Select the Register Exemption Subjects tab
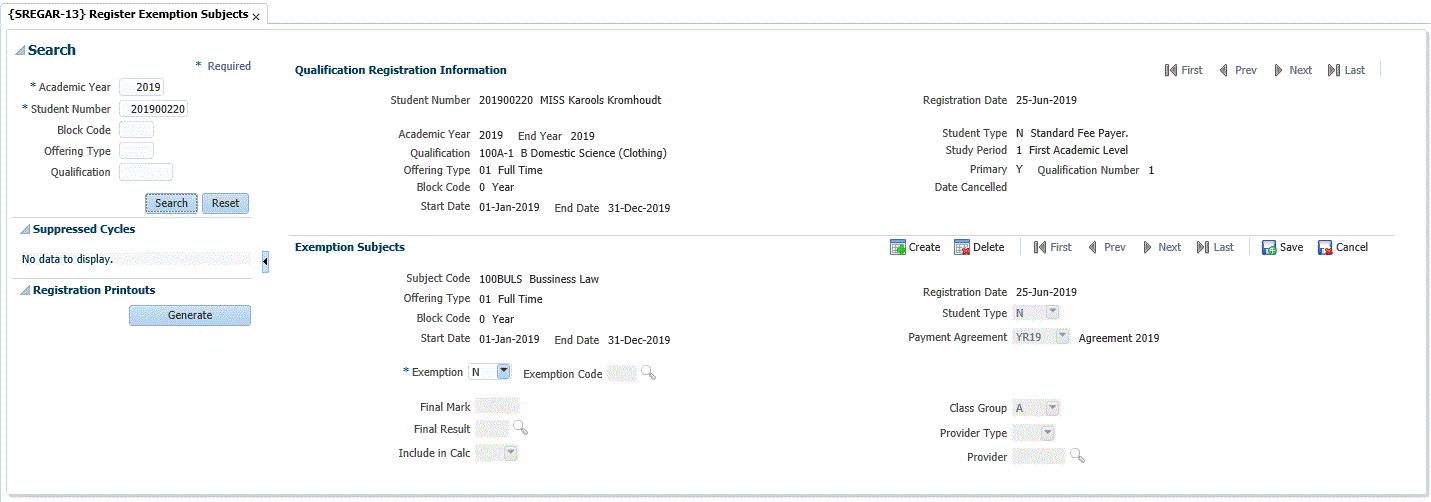Viewport: 1431px width, 502px height. tap(127, 15)
